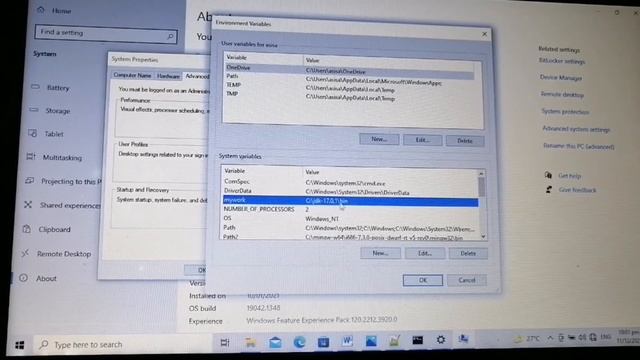The image size is (640, 360).
Task: Click Edit under User variables
Action: pyautogui.click(x=422, y=140)
